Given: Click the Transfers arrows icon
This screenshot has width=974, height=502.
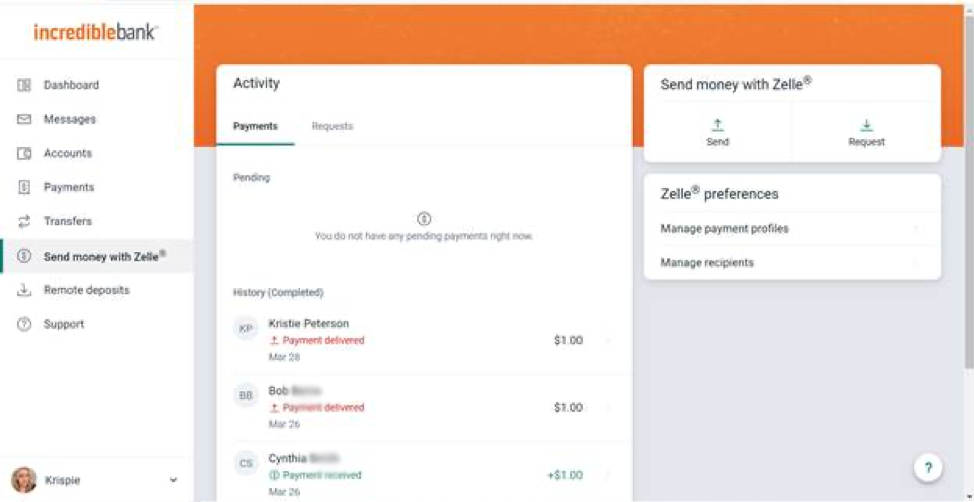Looking at the screenshot, I should coord(25,222).
